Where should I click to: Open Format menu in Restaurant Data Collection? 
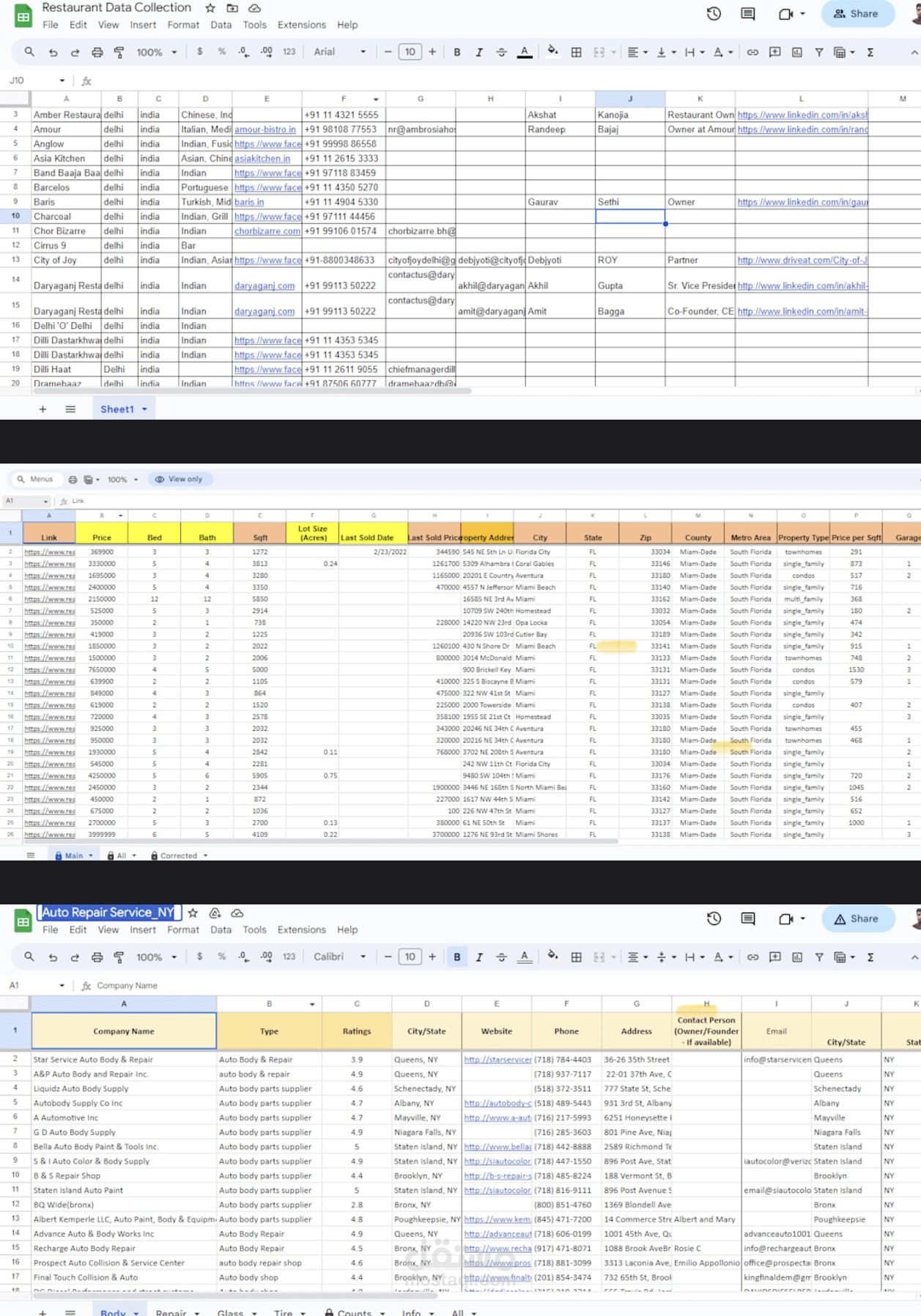(x=183, y=25)
